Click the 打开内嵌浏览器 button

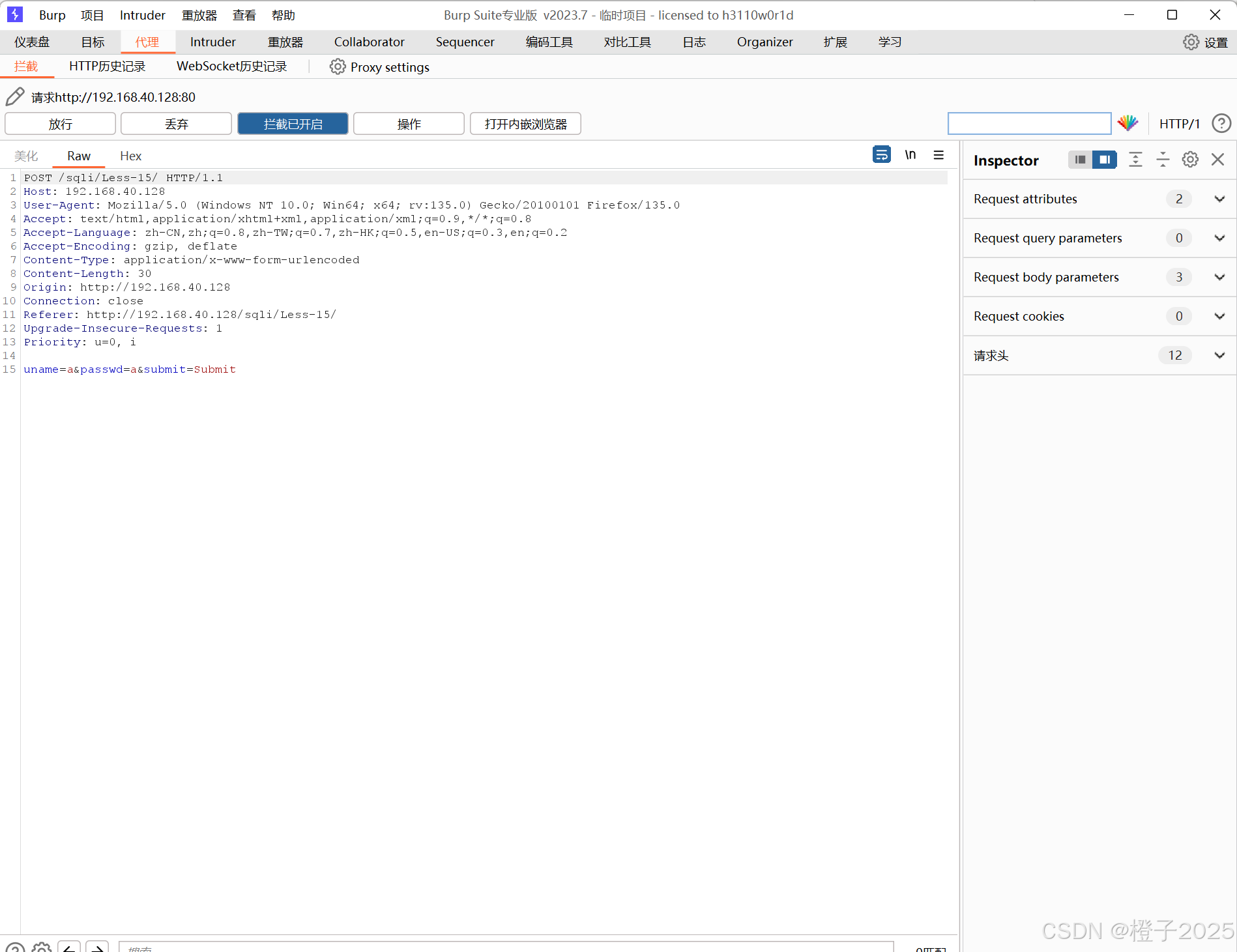tap(525, 123)
